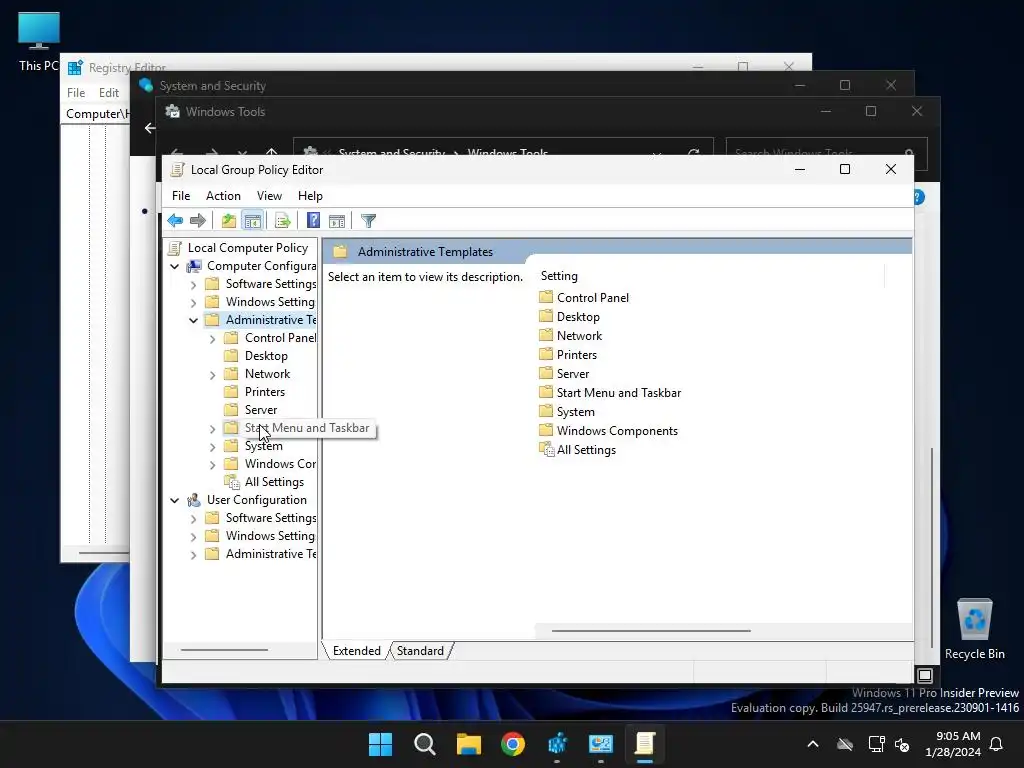Toggle Show/Hide Action Pane toolbar icon
1024x768 pixels.
point(337,221)
